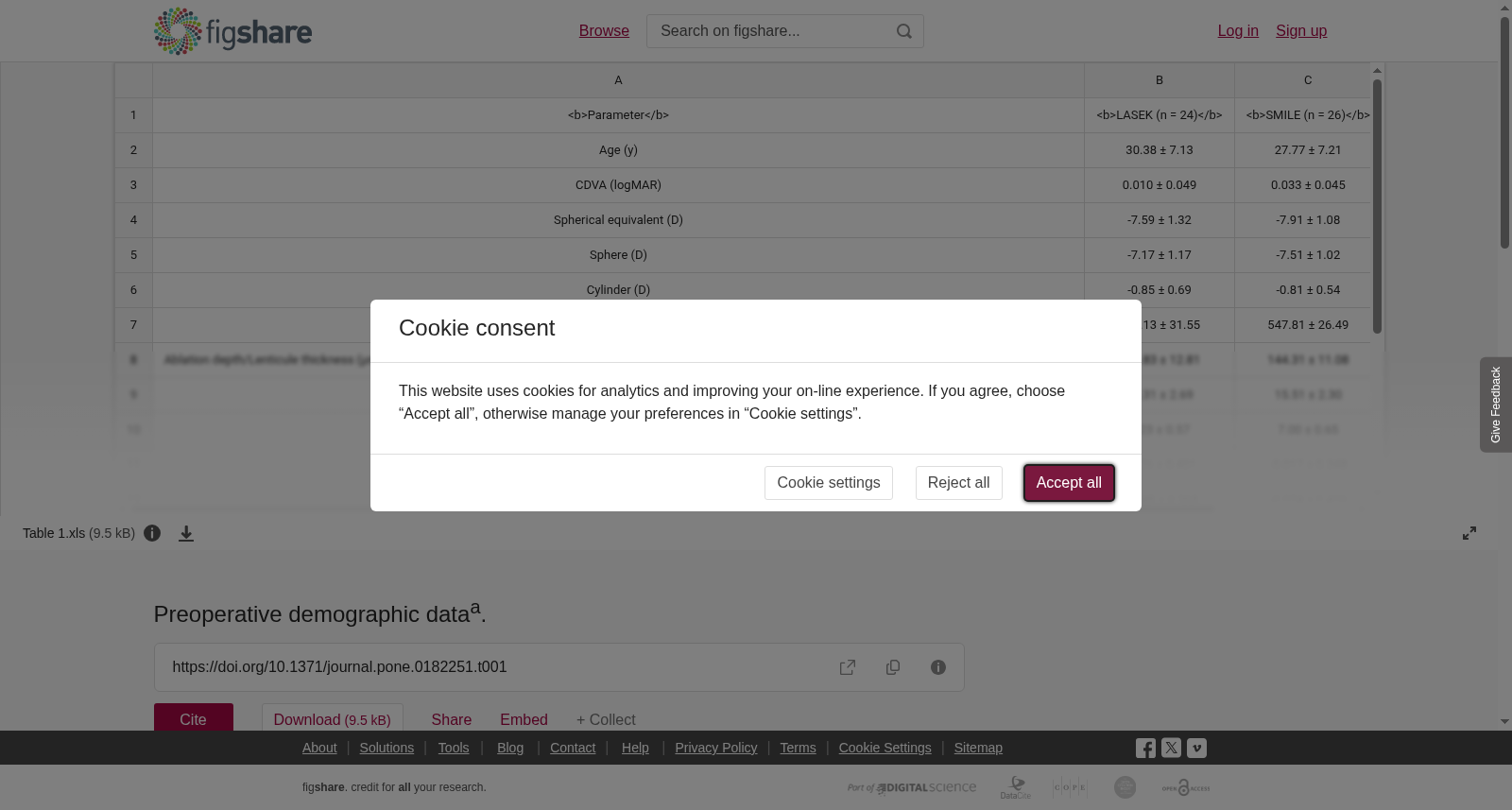This screenshot has height=810, width=1512.
Task: Click the Embed option
Action: click(524, 719)
